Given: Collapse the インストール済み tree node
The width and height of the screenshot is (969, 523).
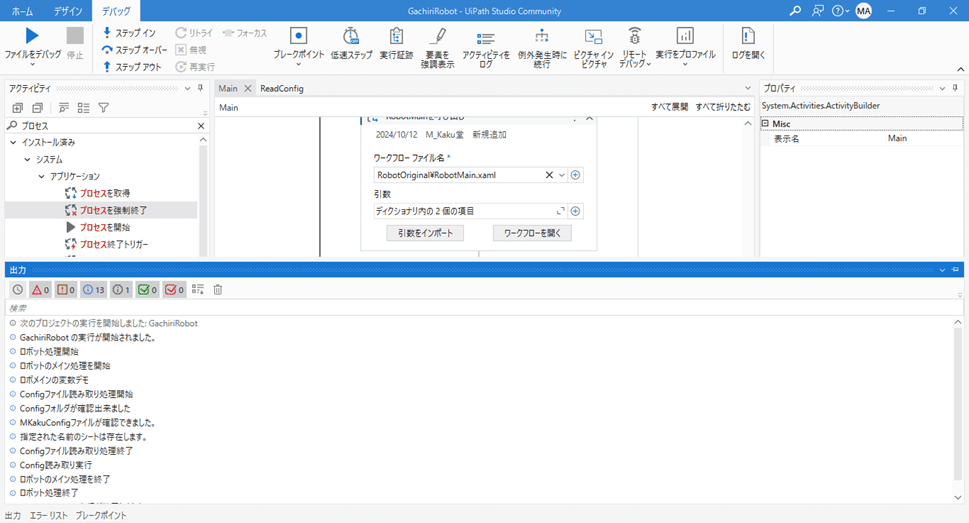Looking at the screenshot, I should coord(13,142).
